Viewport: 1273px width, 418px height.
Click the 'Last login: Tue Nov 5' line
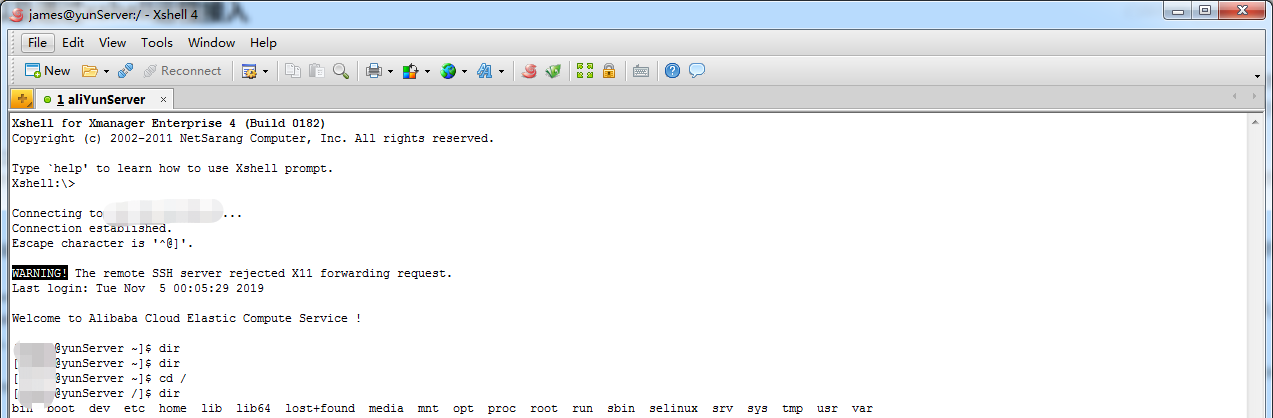click(137, 288)
